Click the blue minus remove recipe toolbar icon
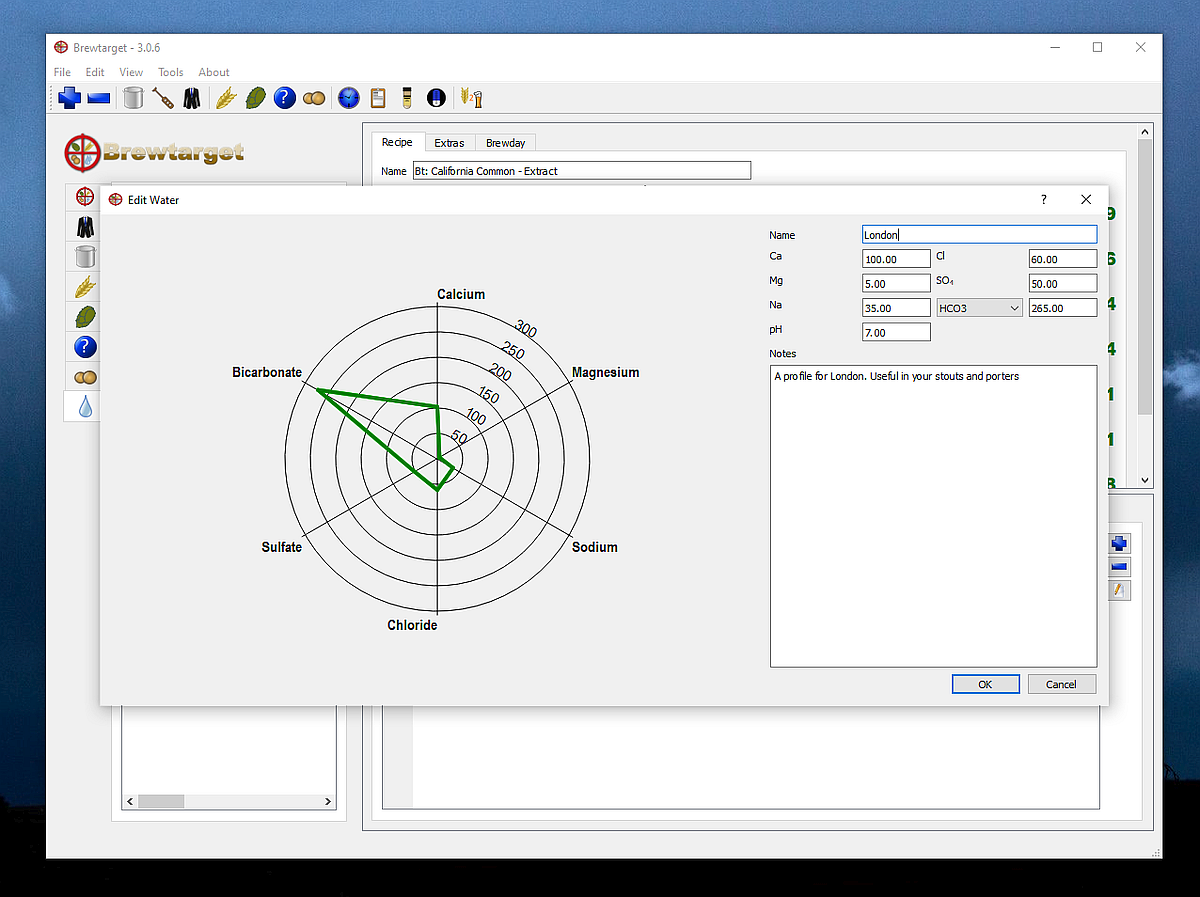Image resolution: width=1200 pixels, height=897 pixels. click(98, 98)
